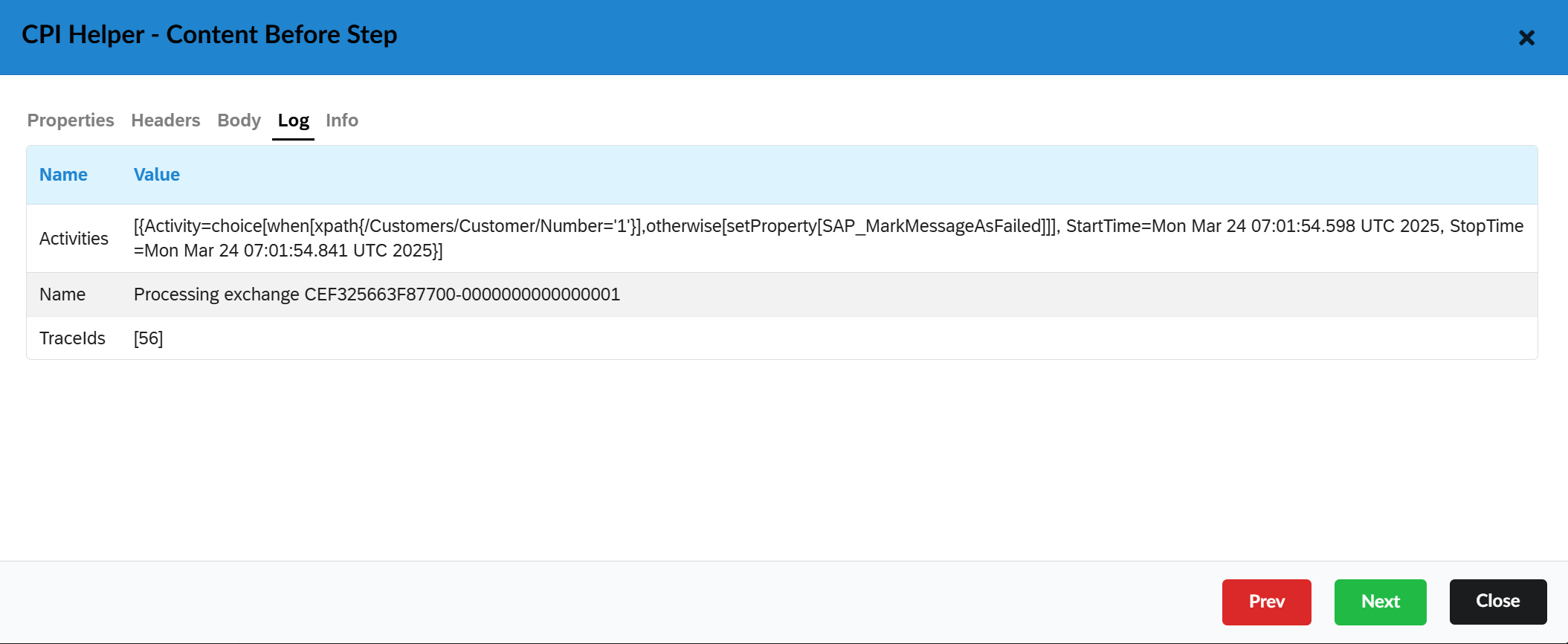1568x644 pixels.
Task: Switch to the Properties tab
Action: tap(71, 120)
